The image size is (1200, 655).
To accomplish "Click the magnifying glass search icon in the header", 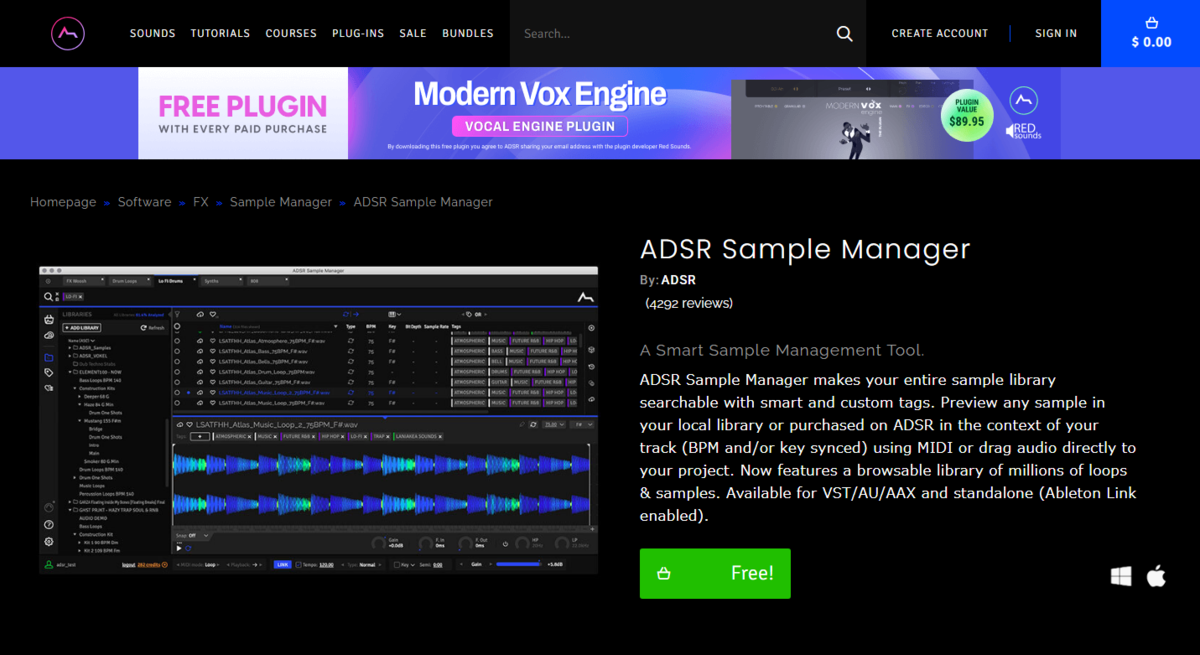I will (844, 33).
